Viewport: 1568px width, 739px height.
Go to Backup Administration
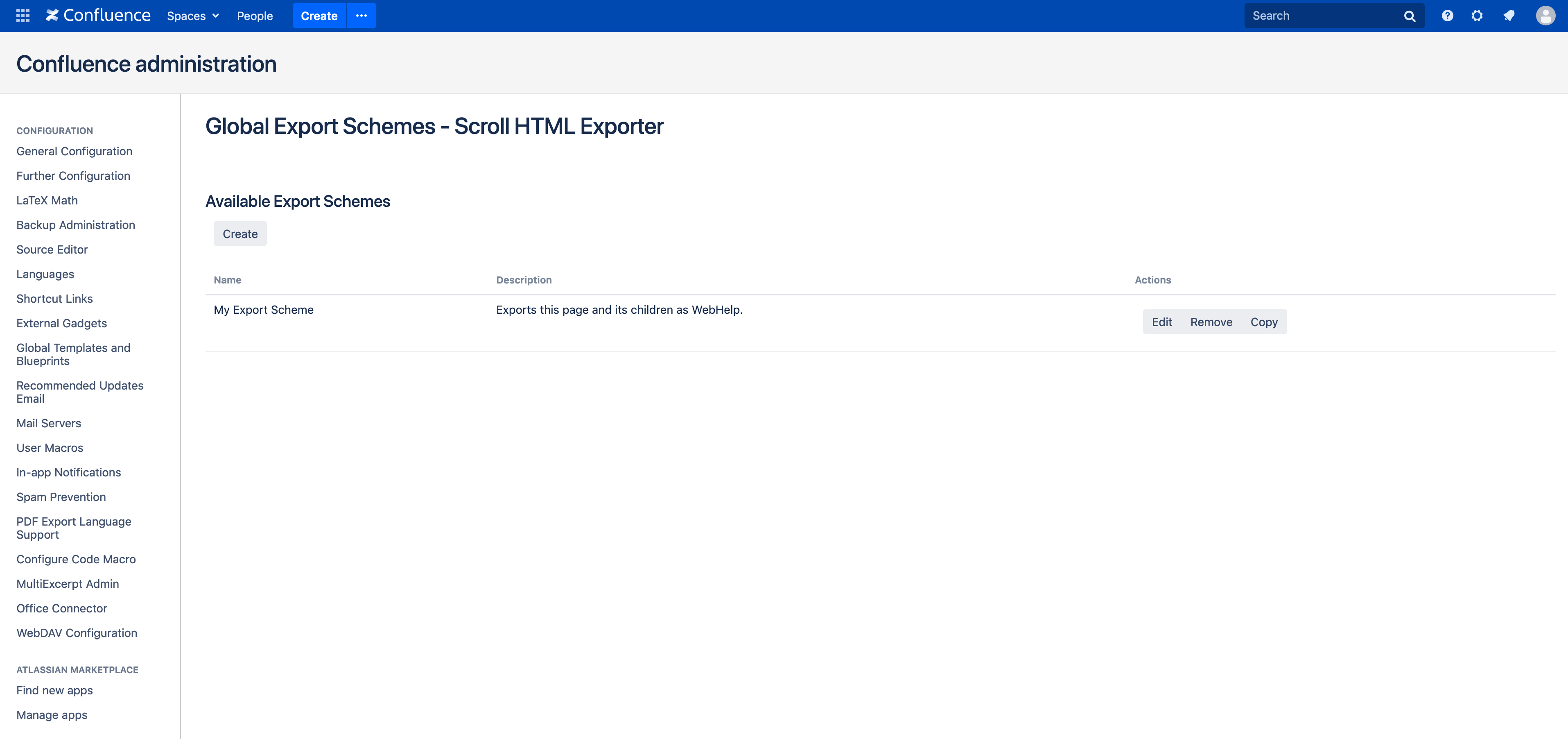tap(75, 225)
